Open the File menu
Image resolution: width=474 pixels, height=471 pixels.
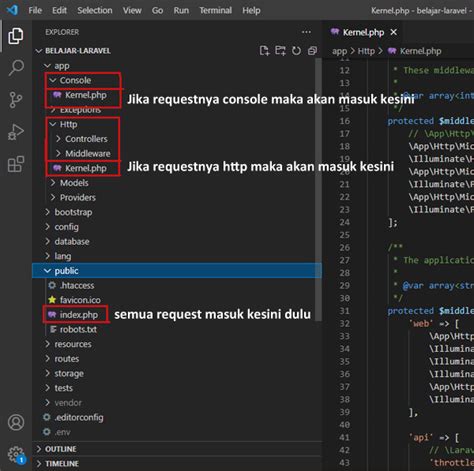[x=35, y=10]
